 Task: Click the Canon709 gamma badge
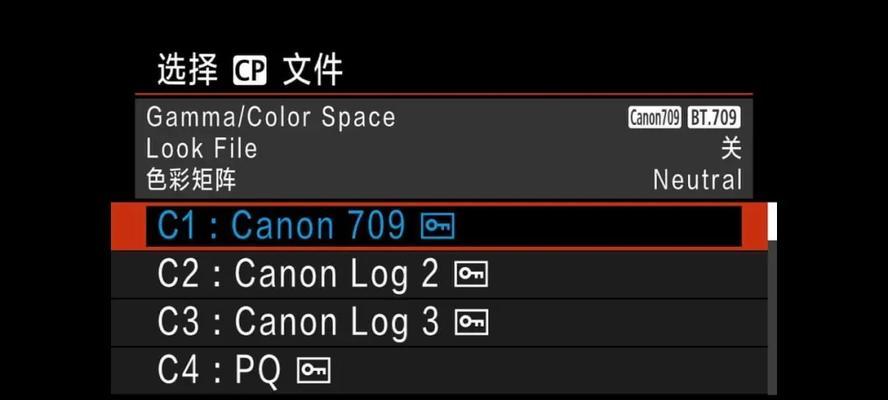(x=655, y=117)
